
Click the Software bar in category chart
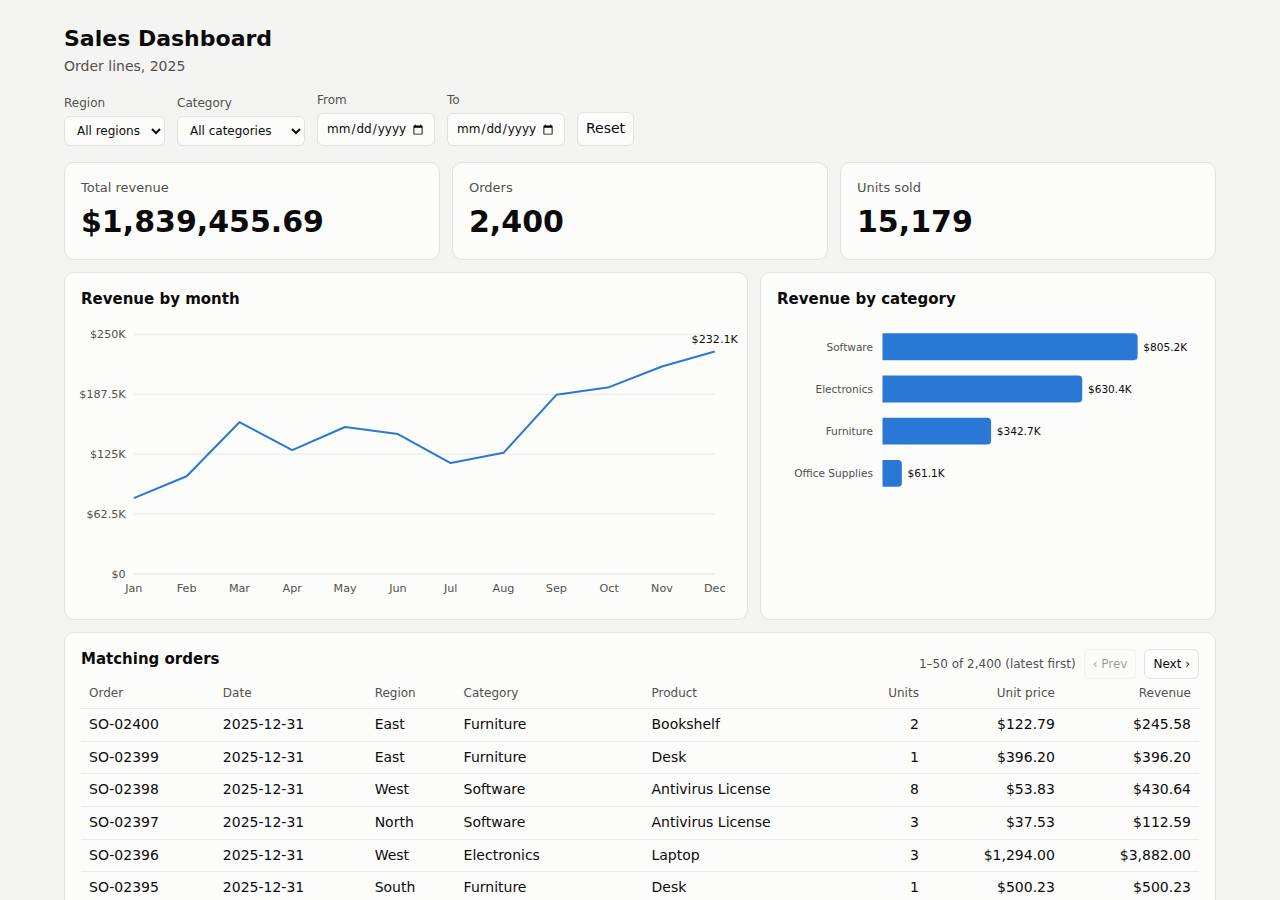(x=1010, y=347)
